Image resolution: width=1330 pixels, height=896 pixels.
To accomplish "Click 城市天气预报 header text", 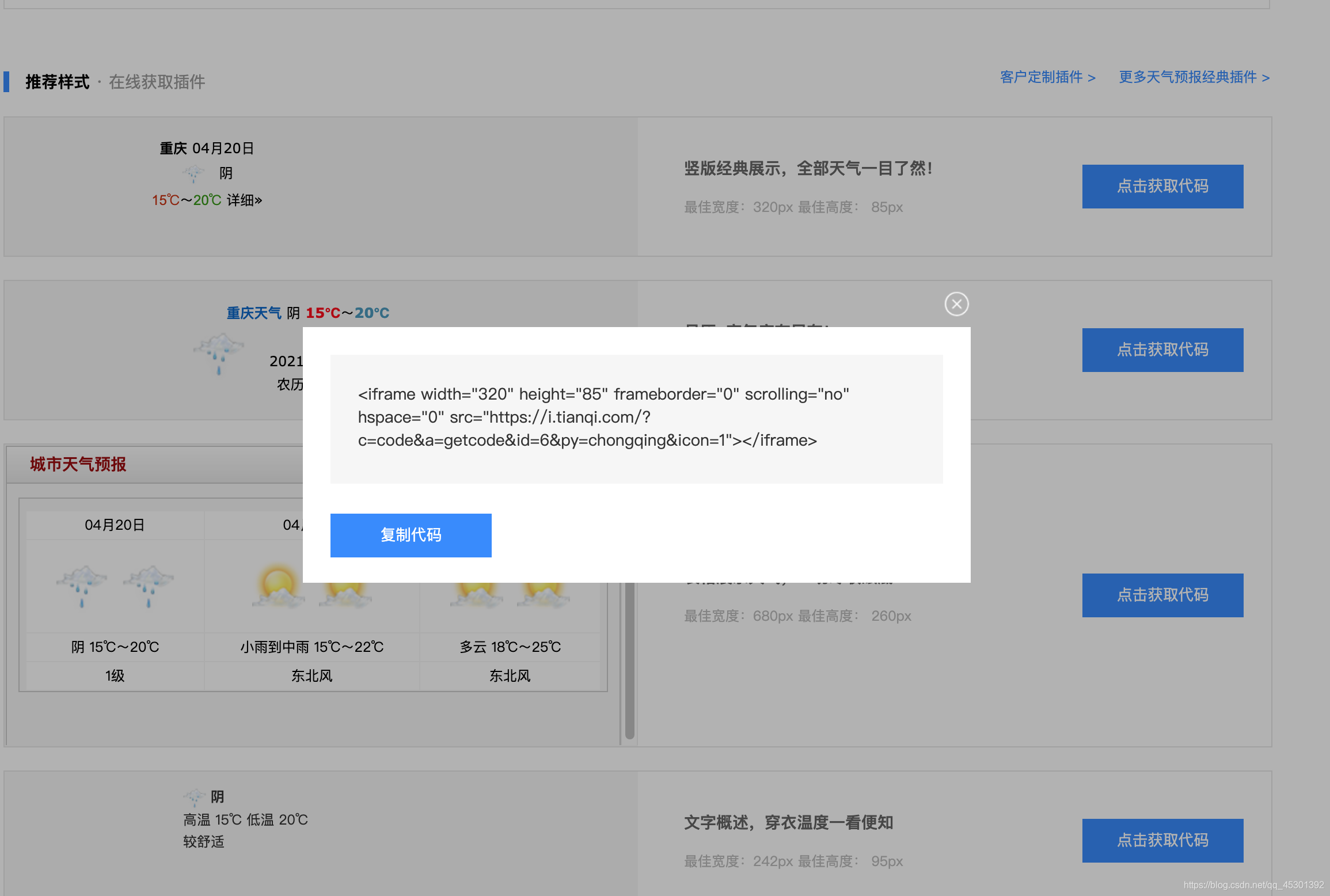I will pyautogui.click(x=78, y=464).
